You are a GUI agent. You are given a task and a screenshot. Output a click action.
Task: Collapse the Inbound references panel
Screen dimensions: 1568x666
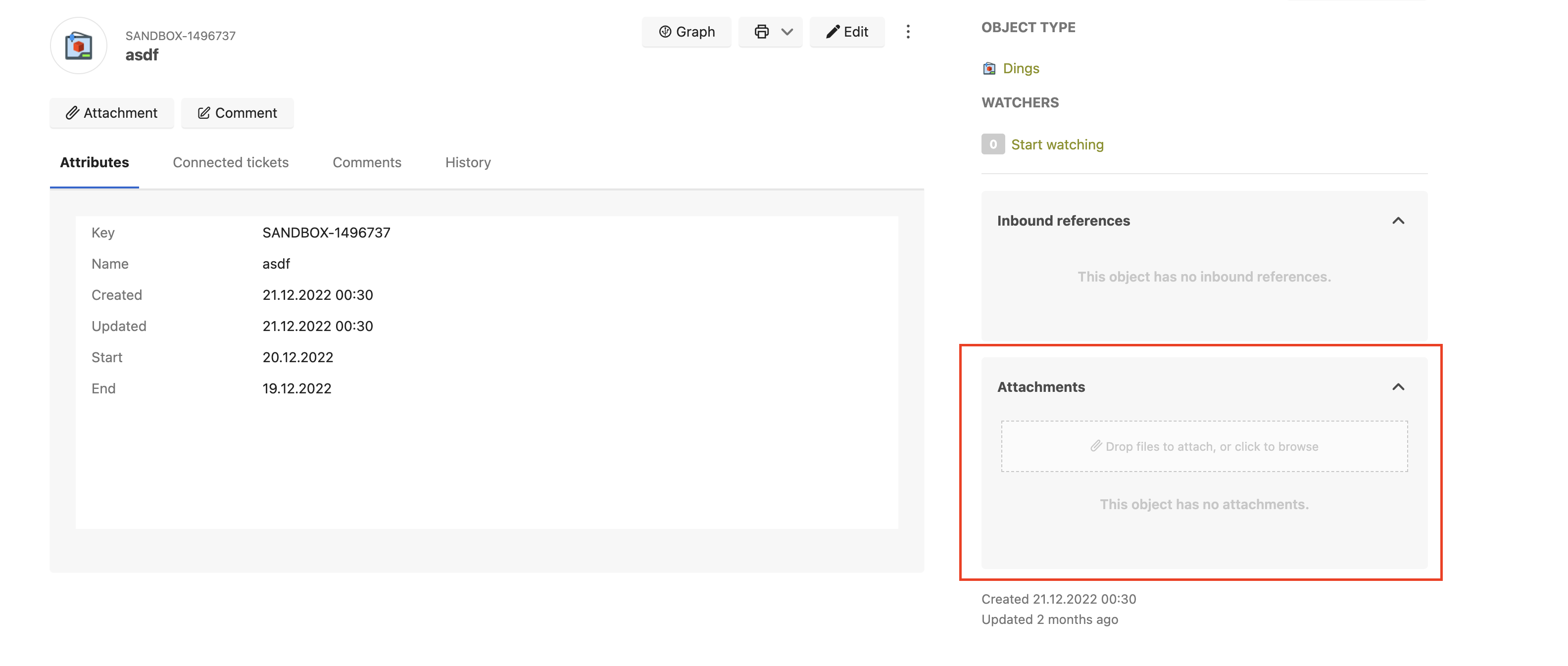(1398, 220)
